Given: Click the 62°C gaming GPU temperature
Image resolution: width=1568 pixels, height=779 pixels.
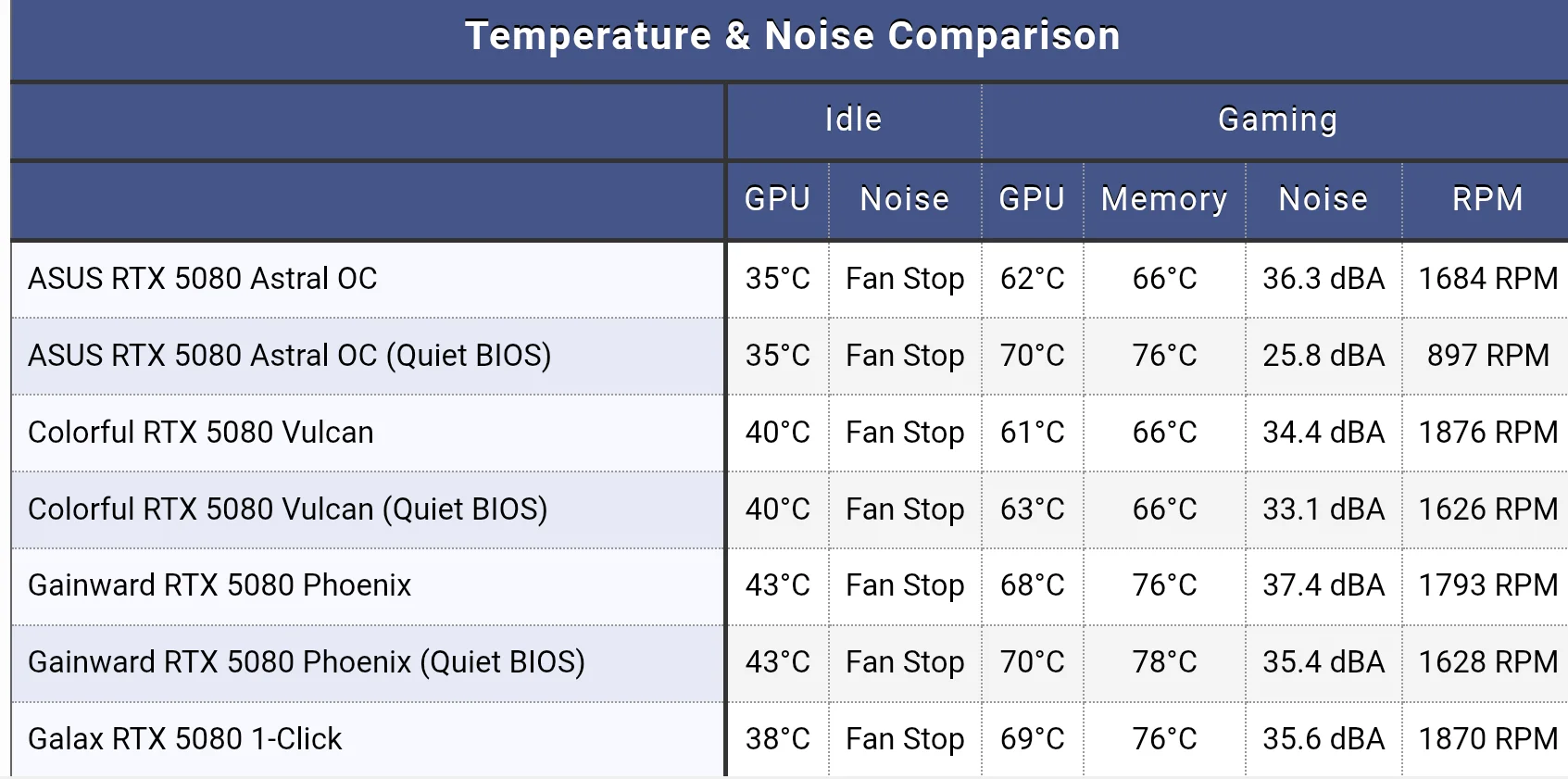Looking at the screenshot, I should [1032, 278].
